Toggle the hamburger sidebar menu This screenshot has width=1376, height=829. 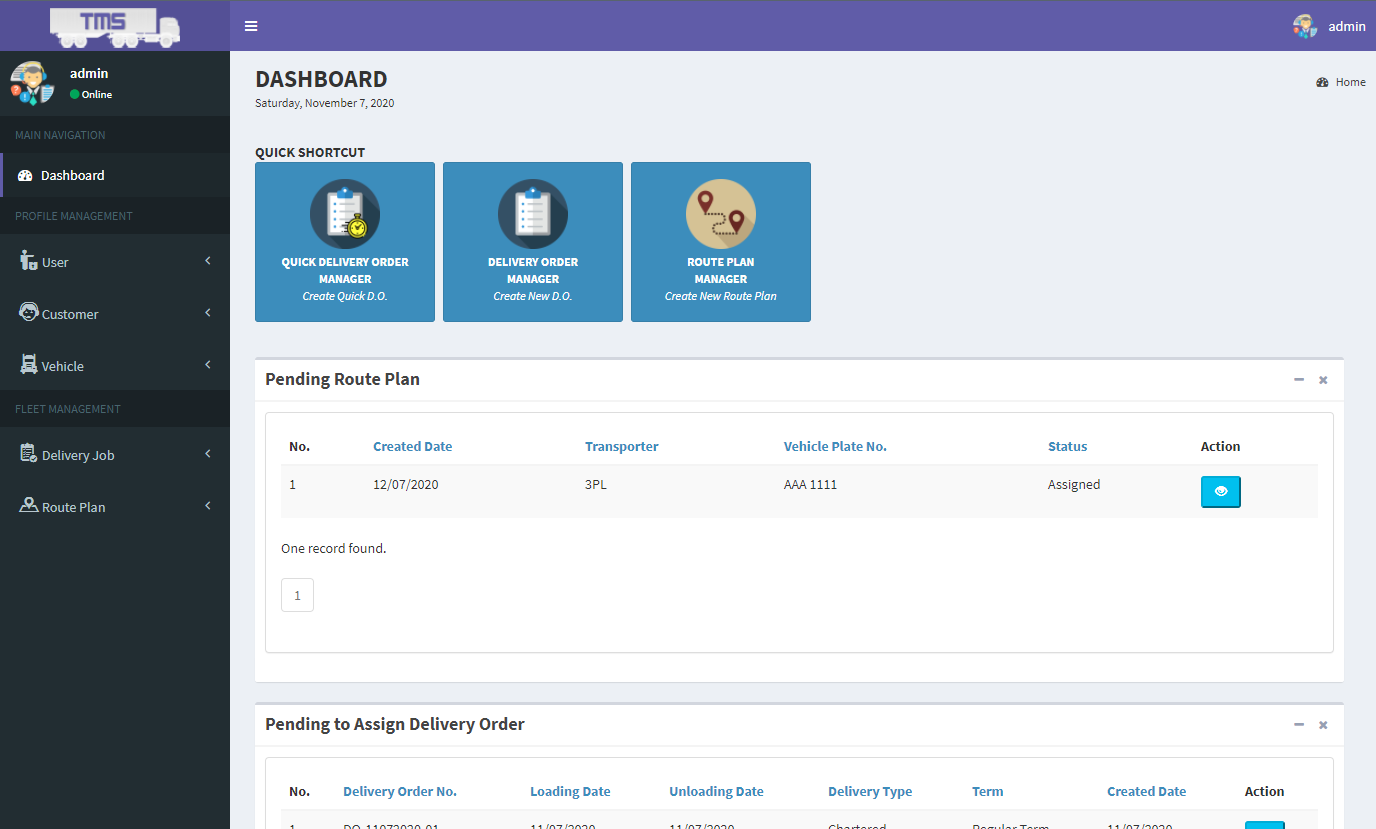[x=251, y=26]
